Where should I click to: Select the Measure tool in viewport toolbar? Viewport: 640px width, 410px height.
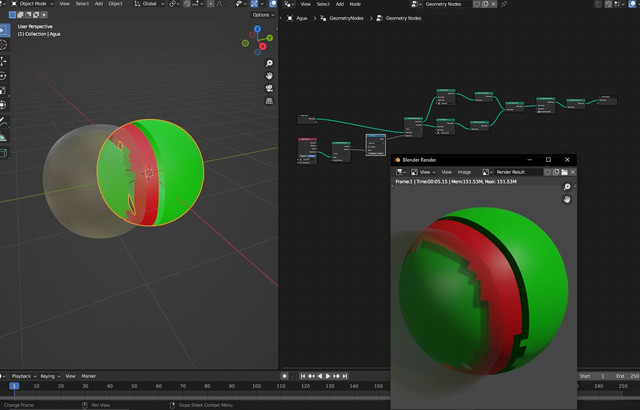[x=4, y=137]
